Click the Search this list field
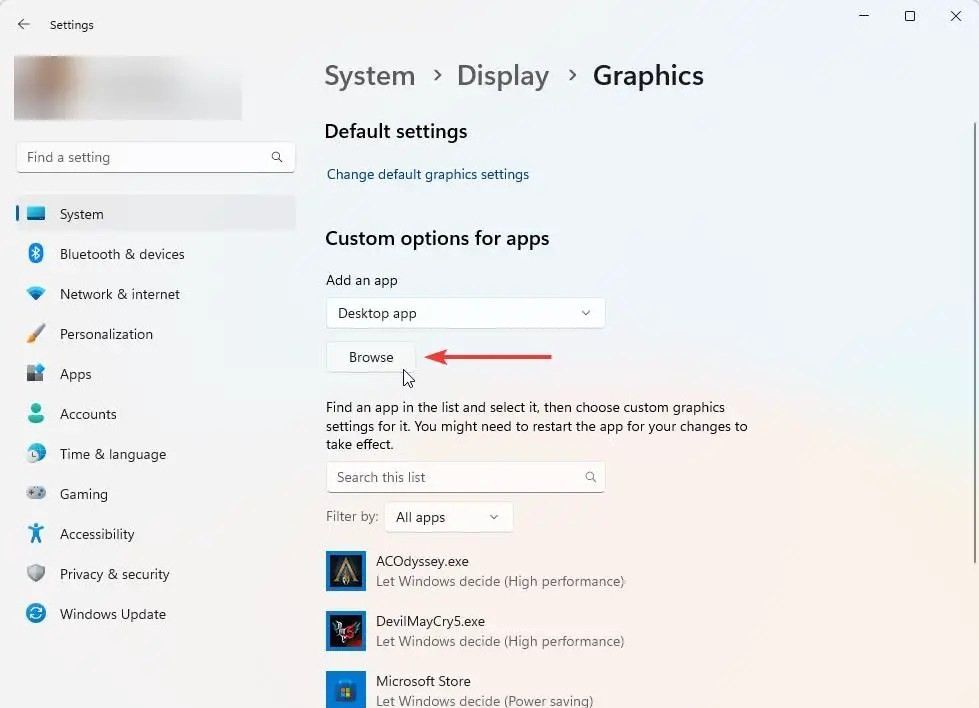 465,477
